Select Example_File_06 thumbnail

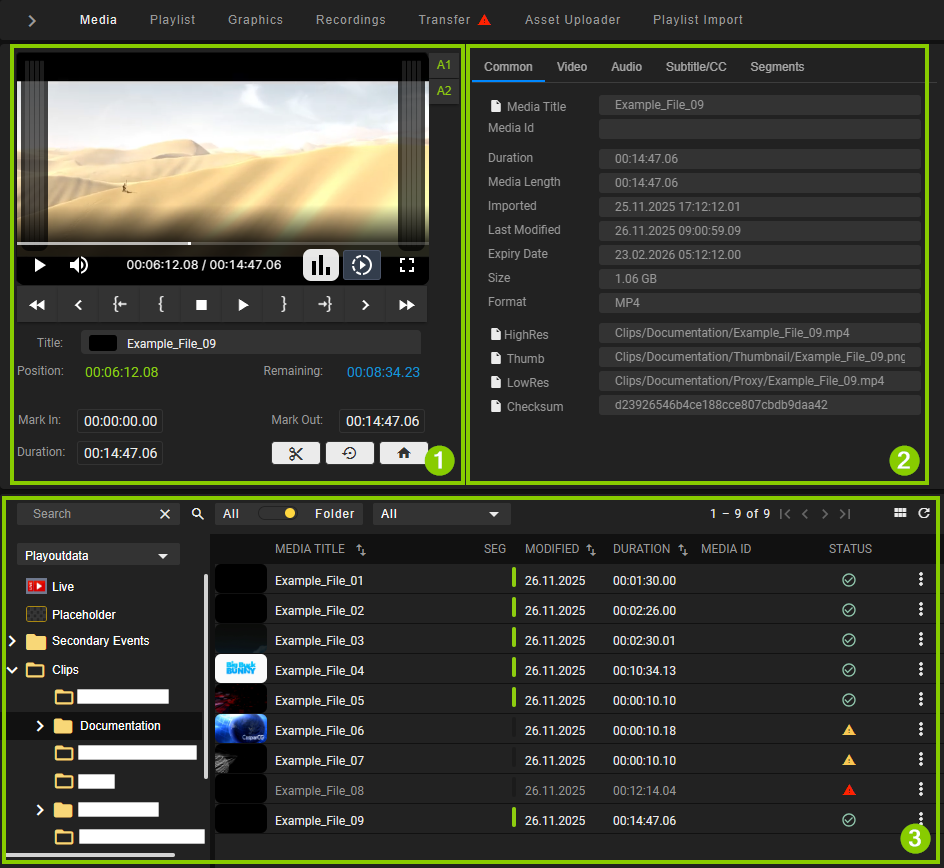pyautogui.click(x=241, y=730)
